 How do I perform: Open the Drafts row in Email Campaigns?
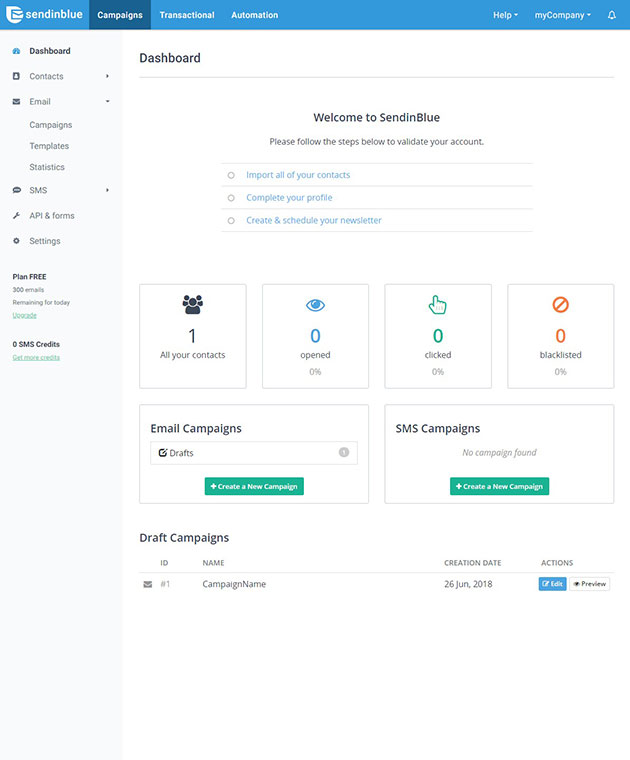[x=254, y=453]
